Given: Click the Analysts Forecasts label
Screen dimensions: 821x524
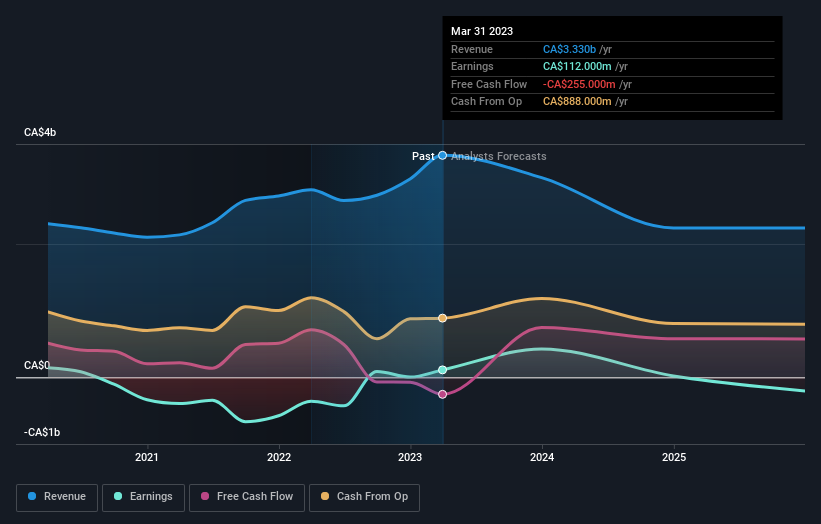Looking at the screenshot, I should tap(498, 157).
